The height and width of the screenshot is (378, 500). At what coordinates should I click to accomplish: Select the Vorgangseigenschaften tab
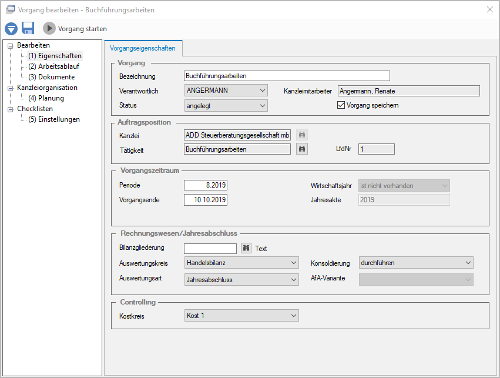click(143, 48)
